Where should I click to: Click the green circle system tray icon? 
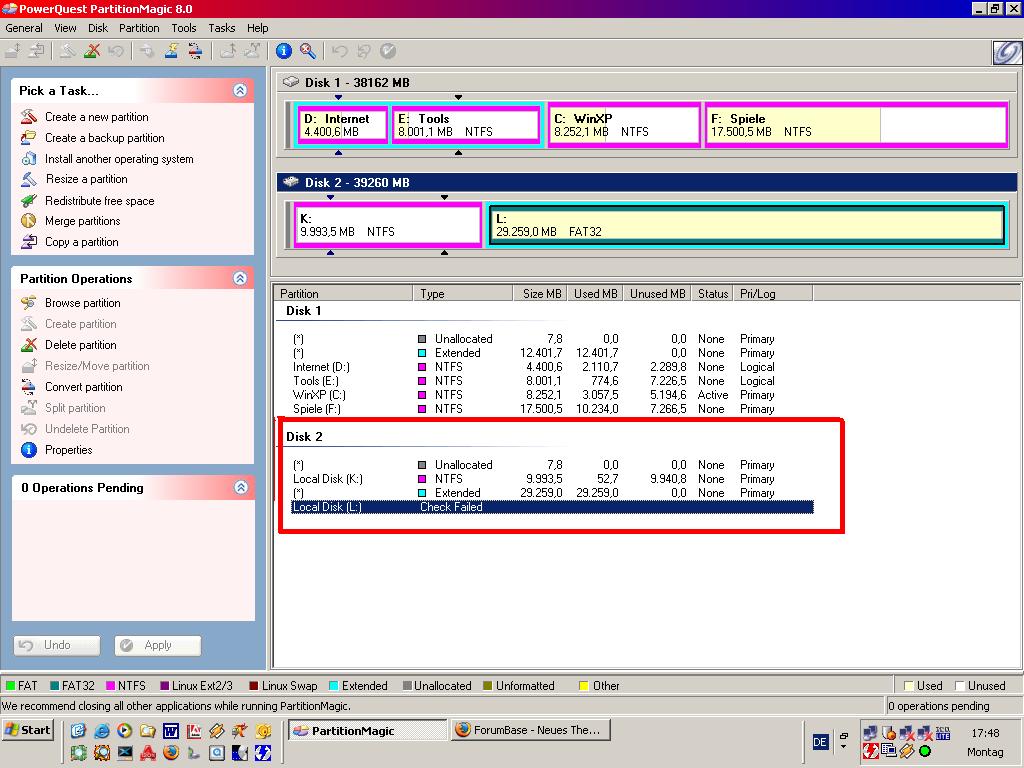[925, 751]
